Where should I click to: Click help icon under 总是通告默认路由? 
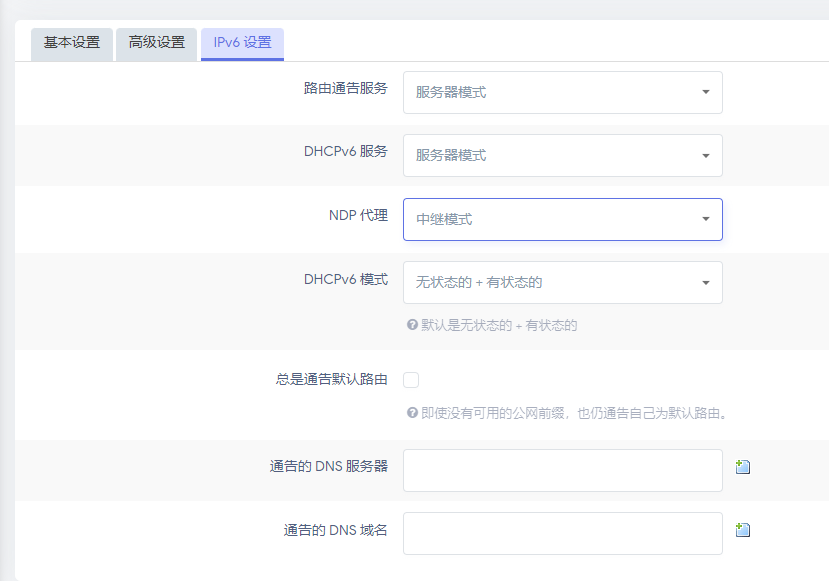(x=411, y=413)
